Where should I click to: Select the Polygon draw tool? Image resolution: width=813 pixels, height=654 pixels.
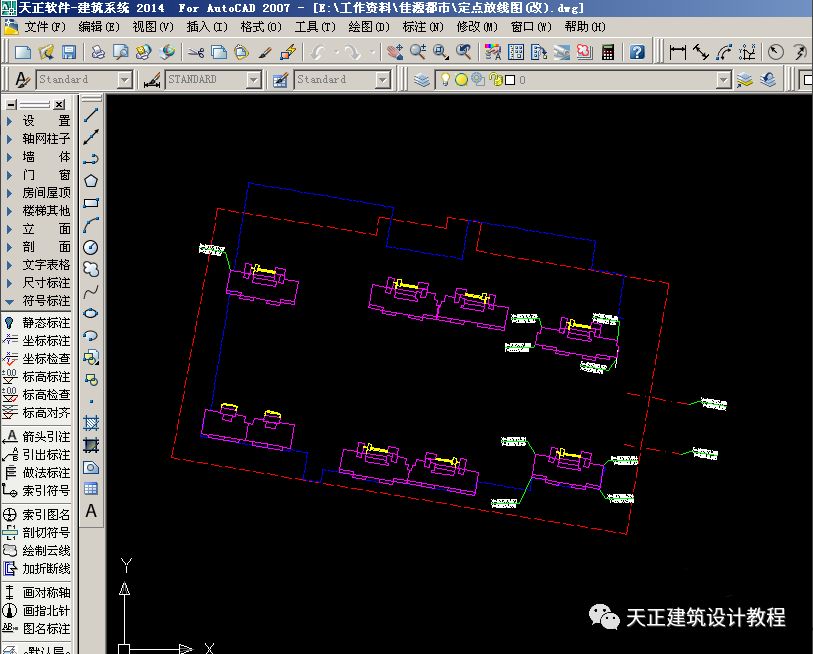pyautogui.click(x=91, y=181)
